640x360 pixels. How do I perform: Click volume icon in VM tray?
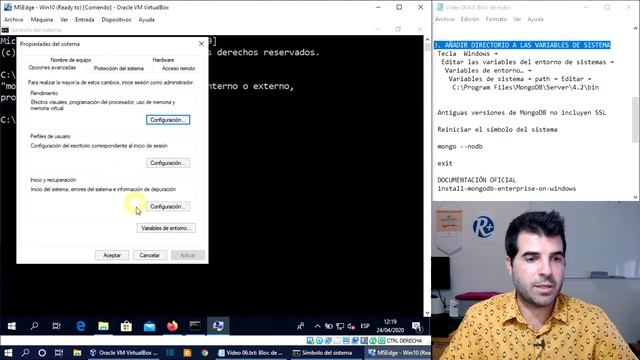351,326
